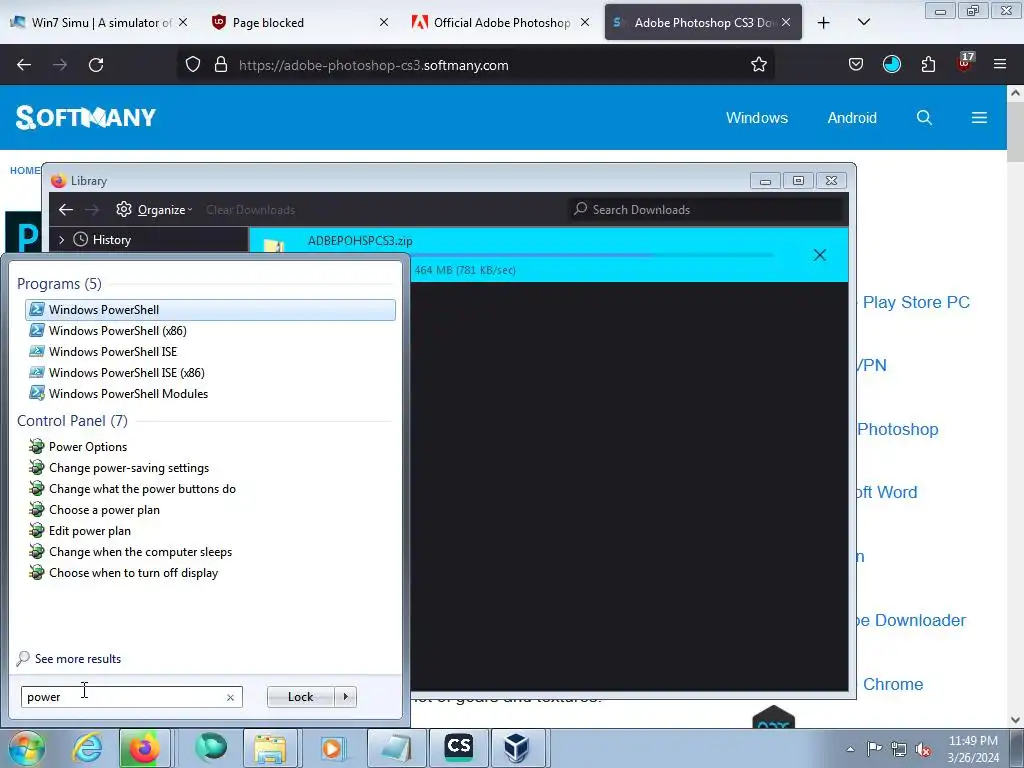
Task: Select Windows PowerShell ISE (x86)
Action: click(210, 372)
